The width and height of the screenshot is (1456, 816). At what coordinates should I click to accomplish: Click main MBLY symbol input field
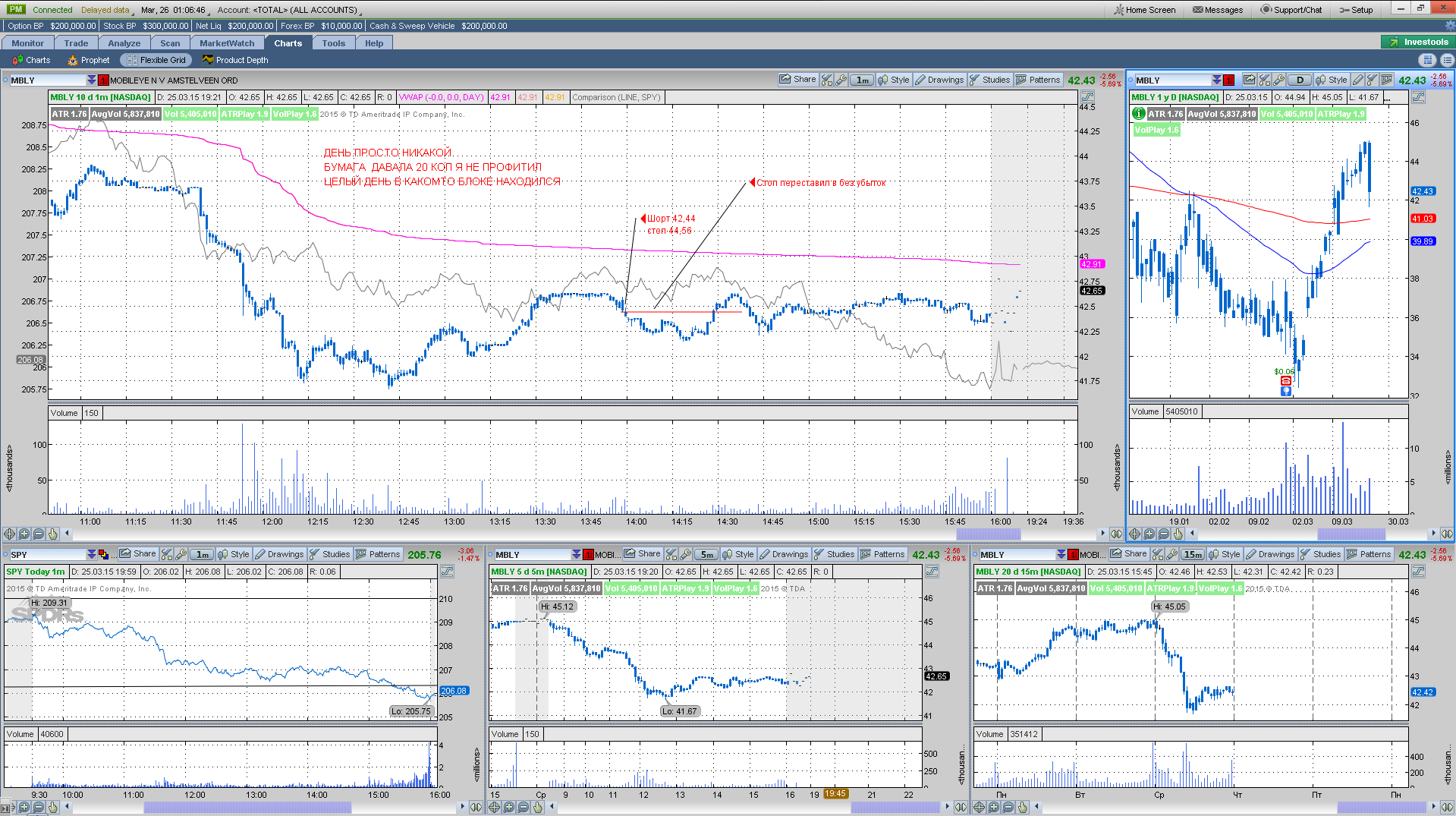click(48, 80)
